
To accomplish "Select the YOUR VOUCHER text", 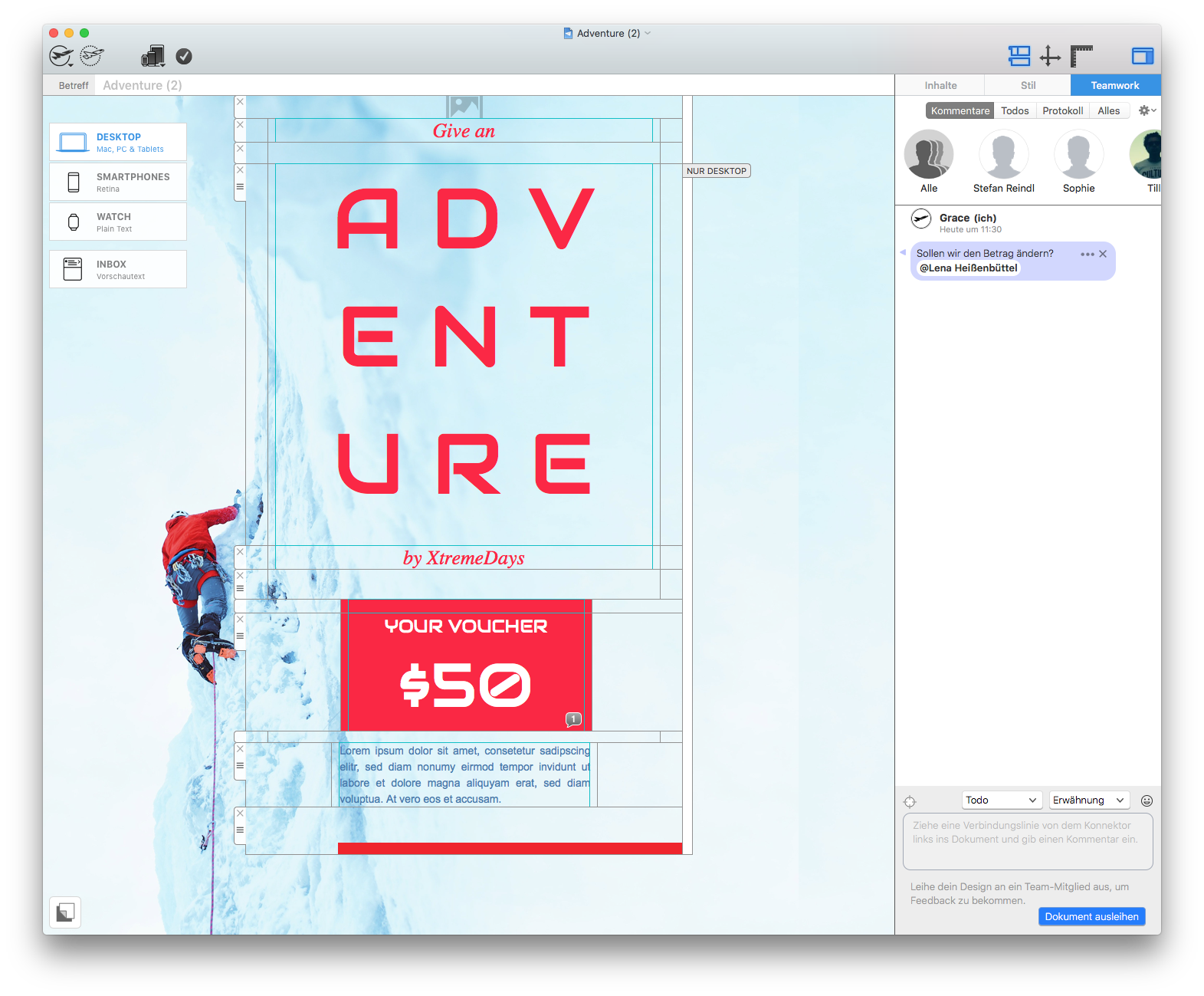I will click(x=466, y=626).
